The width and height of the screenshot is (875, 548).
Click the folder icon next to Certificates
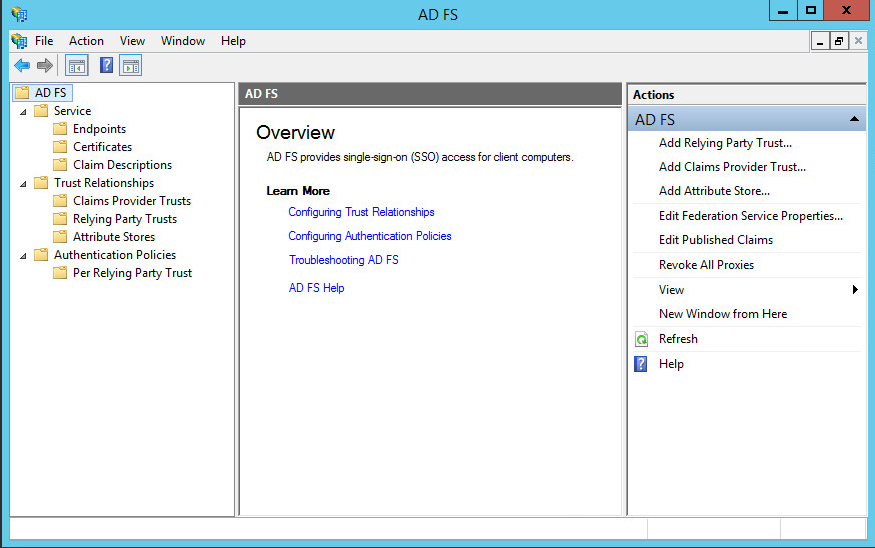click(60, 147)
